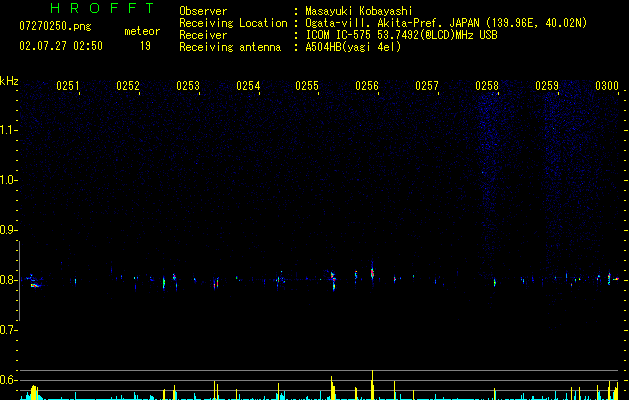Click the 0.7 kHz axis label

point(8,330)
